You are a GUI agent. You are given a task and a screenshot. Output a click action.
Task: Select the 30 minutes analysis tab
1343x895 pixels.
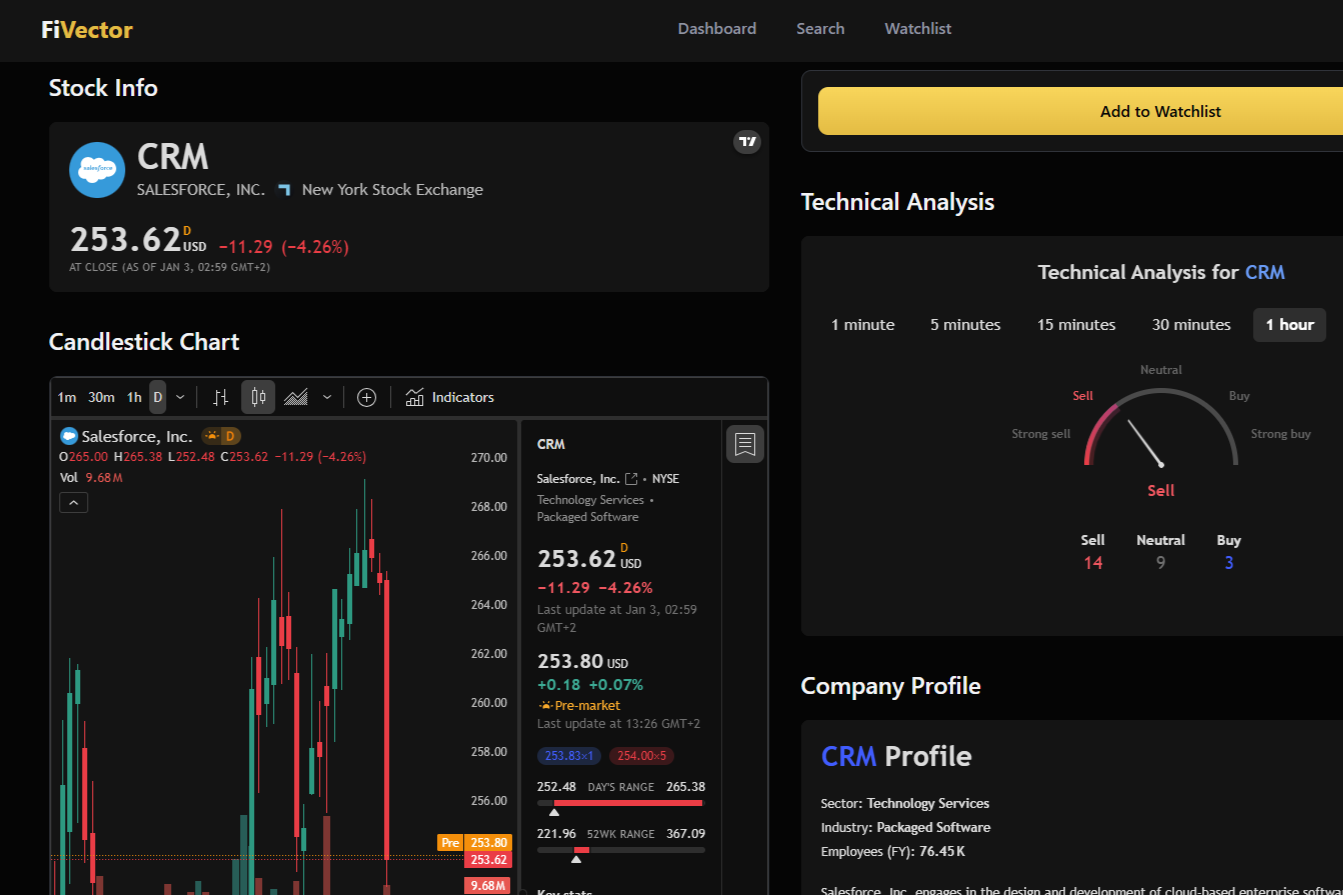pyautogui.click(x=1191, y=325)
